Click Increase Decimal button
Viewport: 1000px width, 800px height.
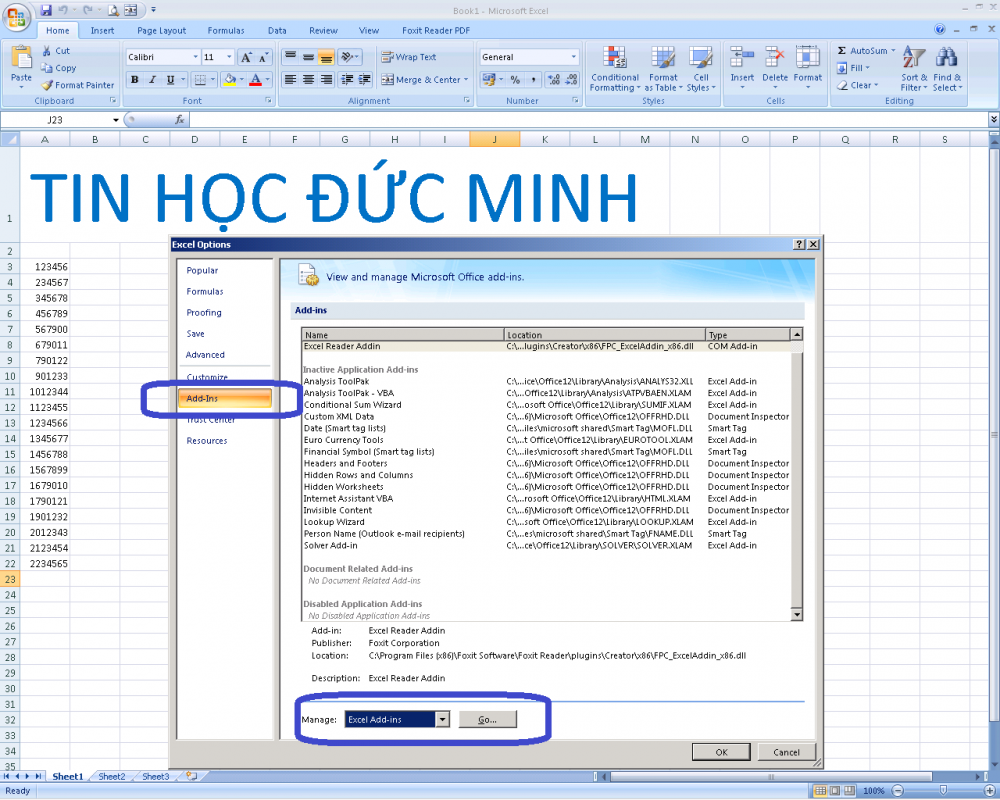click(554, 80)
